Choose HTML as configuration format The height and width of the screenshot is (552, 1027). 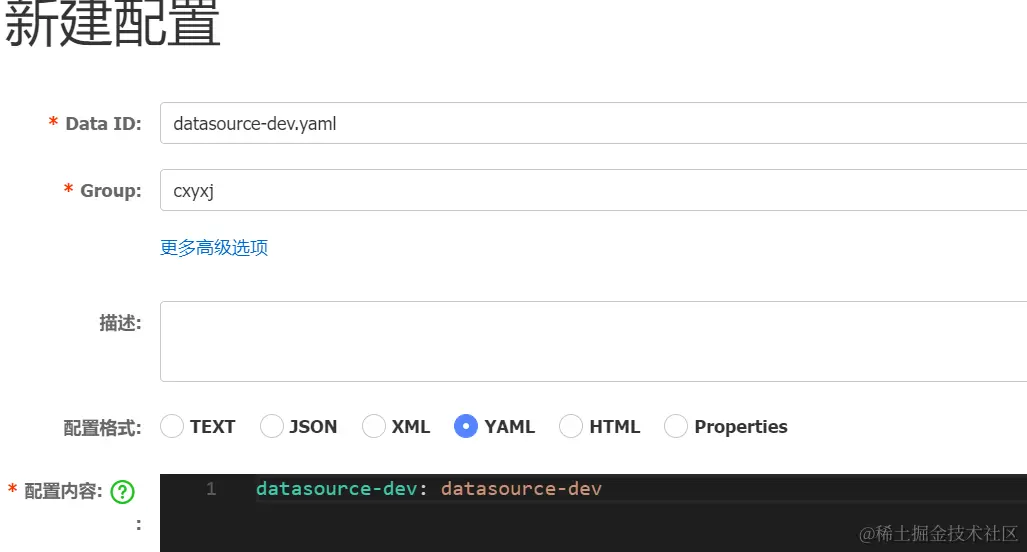571,426
